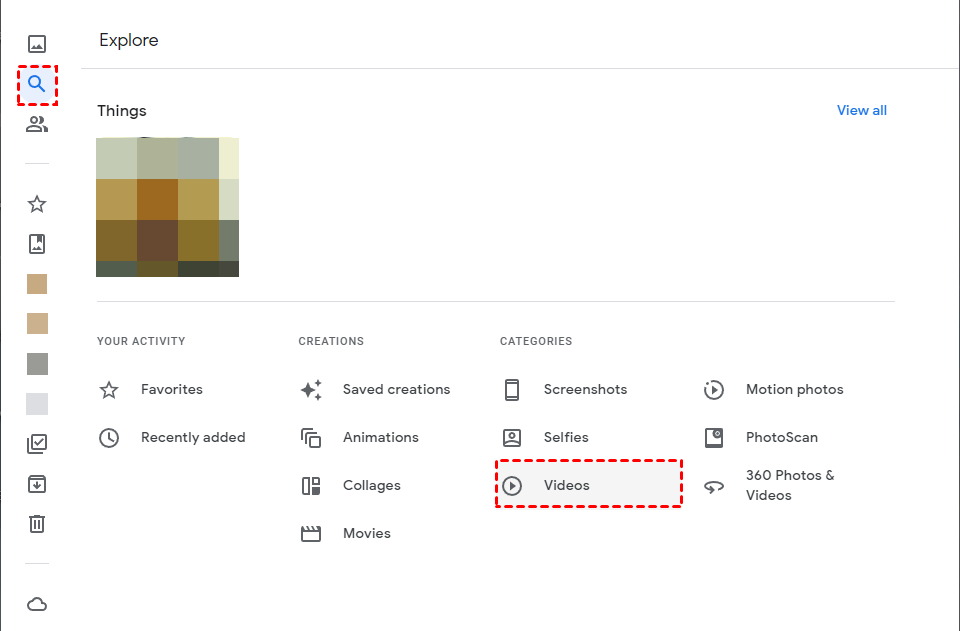Viewport: 960px width, 631px height.
Task: Browse the Animations creations
Action: [x=380, y=437]
